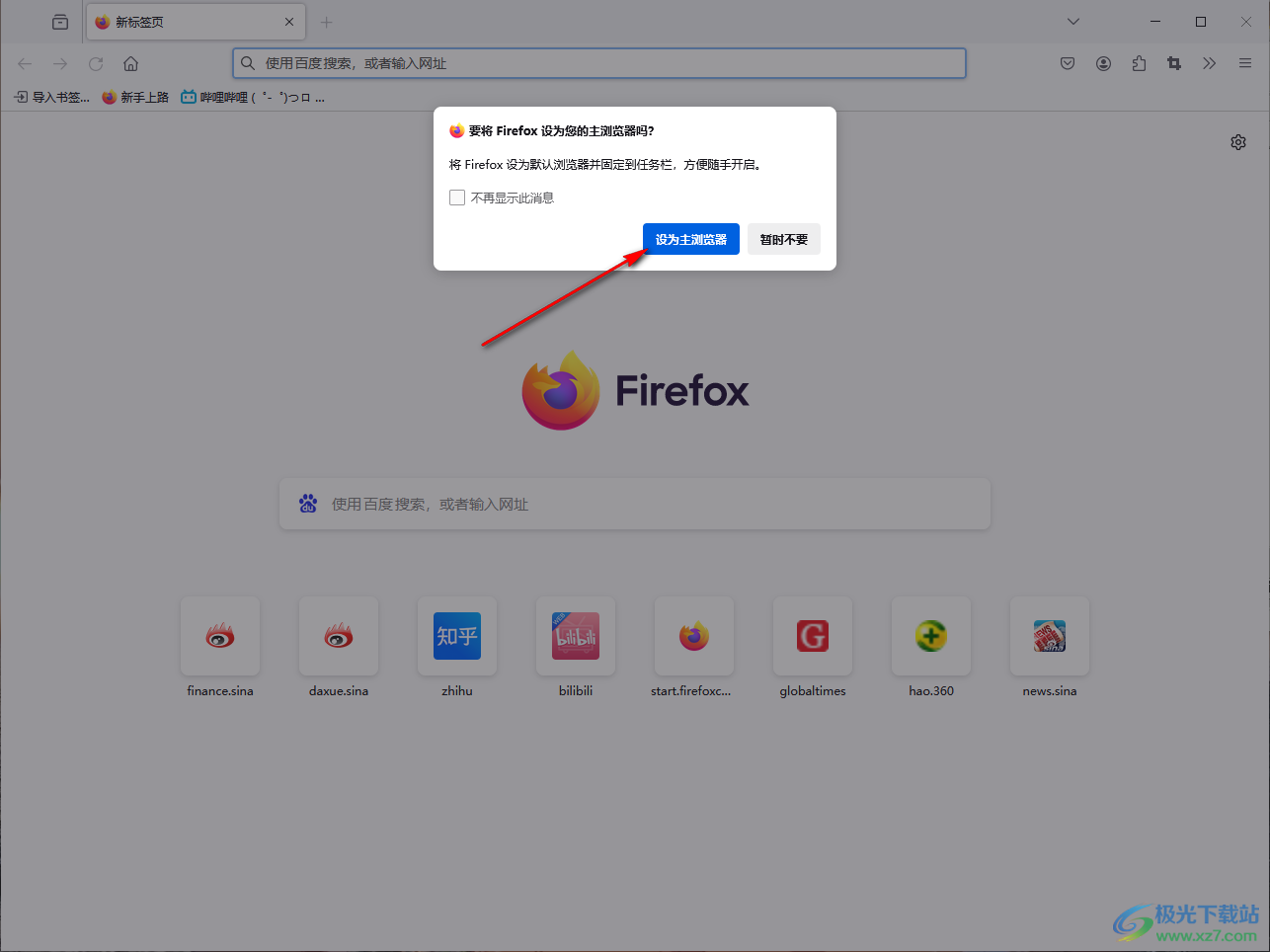The image size is (1270, 952).
Task: Open the 哔哩哔哩 bookmark
Action: pyautogui.click(x=253, y=98)
